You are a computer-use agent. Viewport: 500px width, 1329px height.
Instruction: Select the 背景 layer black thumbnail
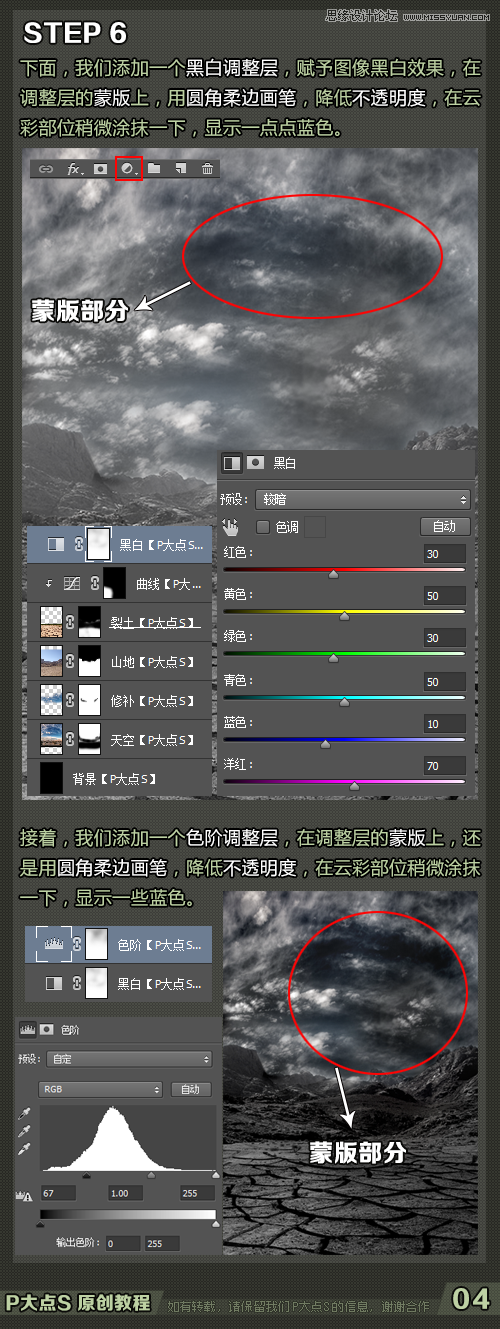(50, 778)
